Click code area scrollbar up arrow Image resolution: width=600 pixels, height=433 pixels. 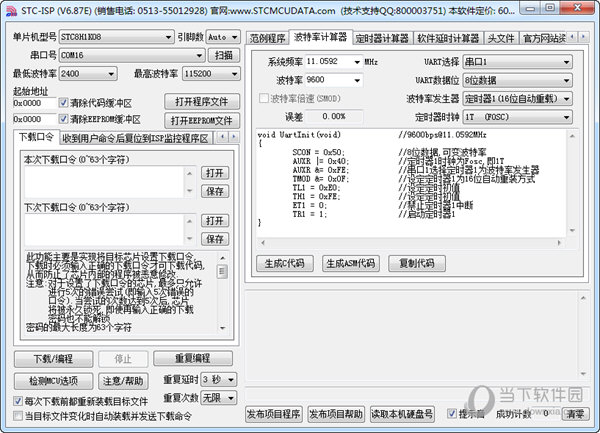tap(572, 136)
